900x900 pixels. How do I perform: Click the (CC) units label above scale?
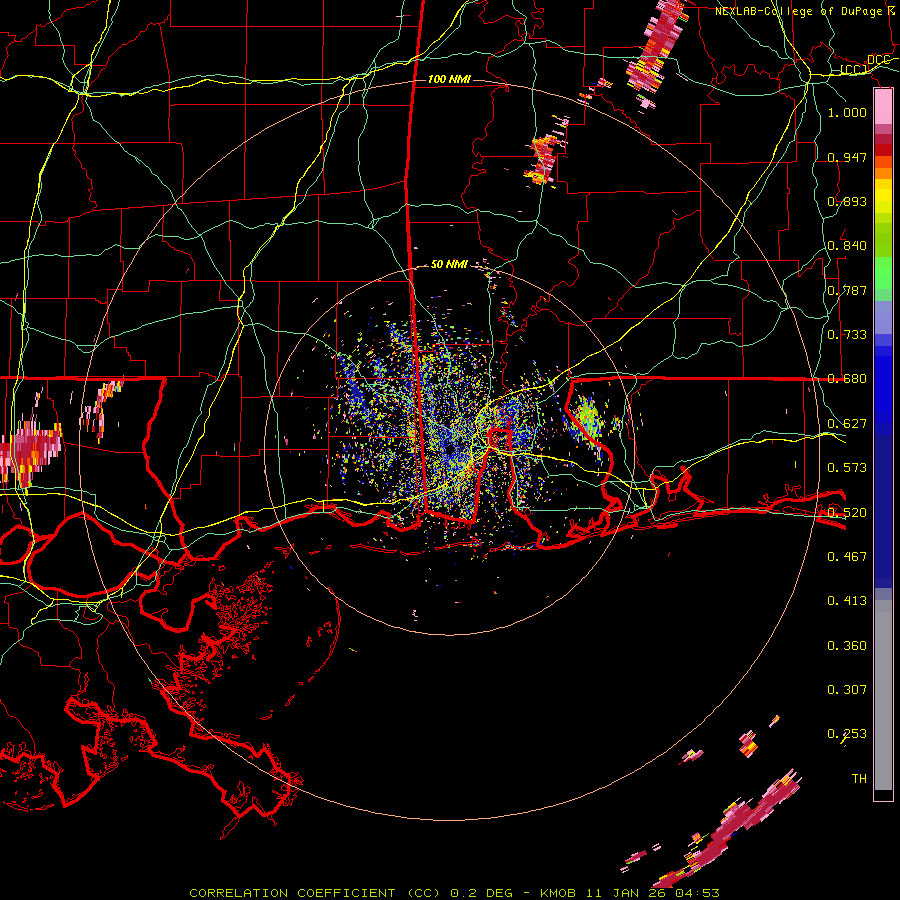[854, 70]
